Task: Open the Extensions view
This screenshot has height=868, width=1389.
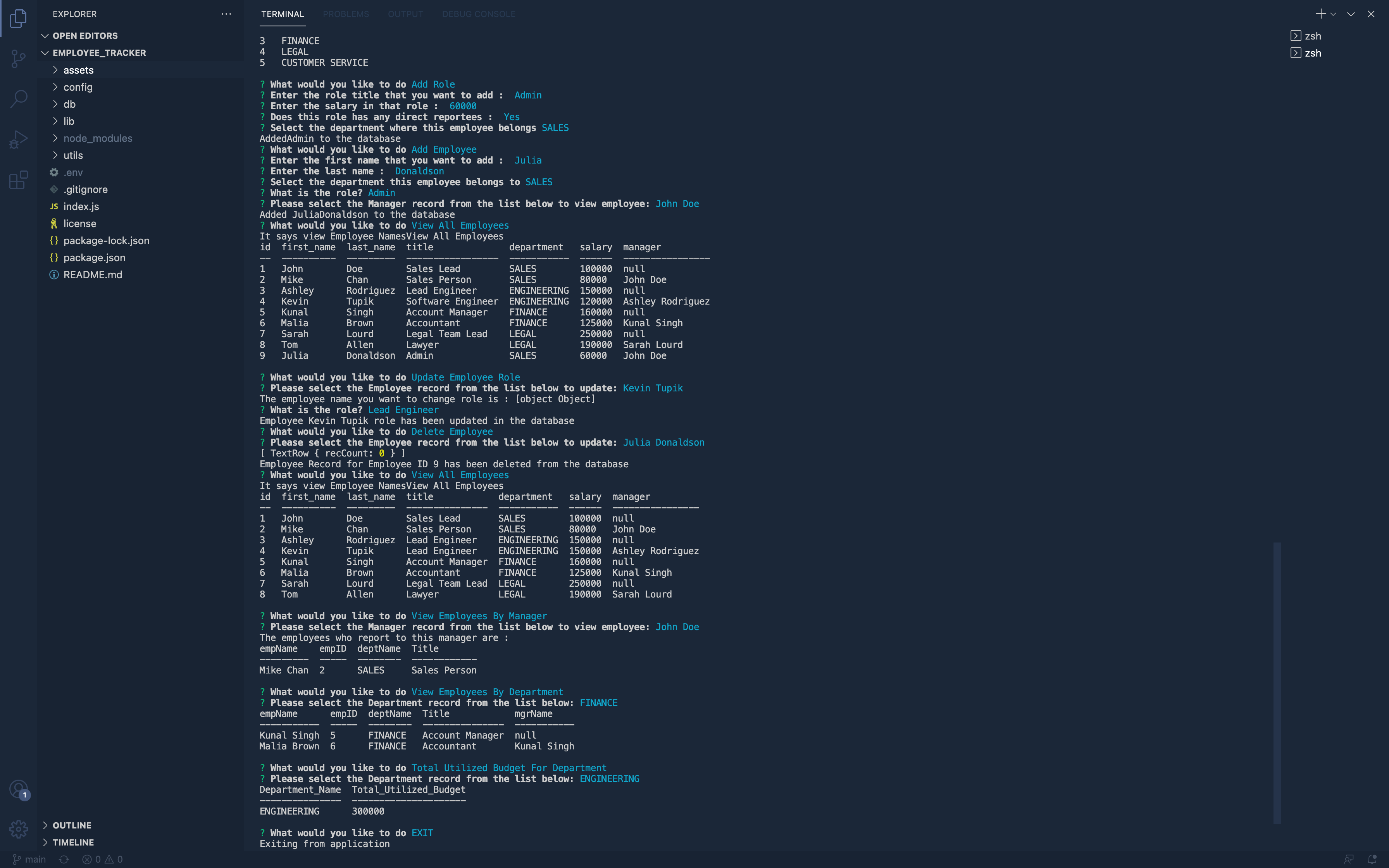Action: [18, 180]
